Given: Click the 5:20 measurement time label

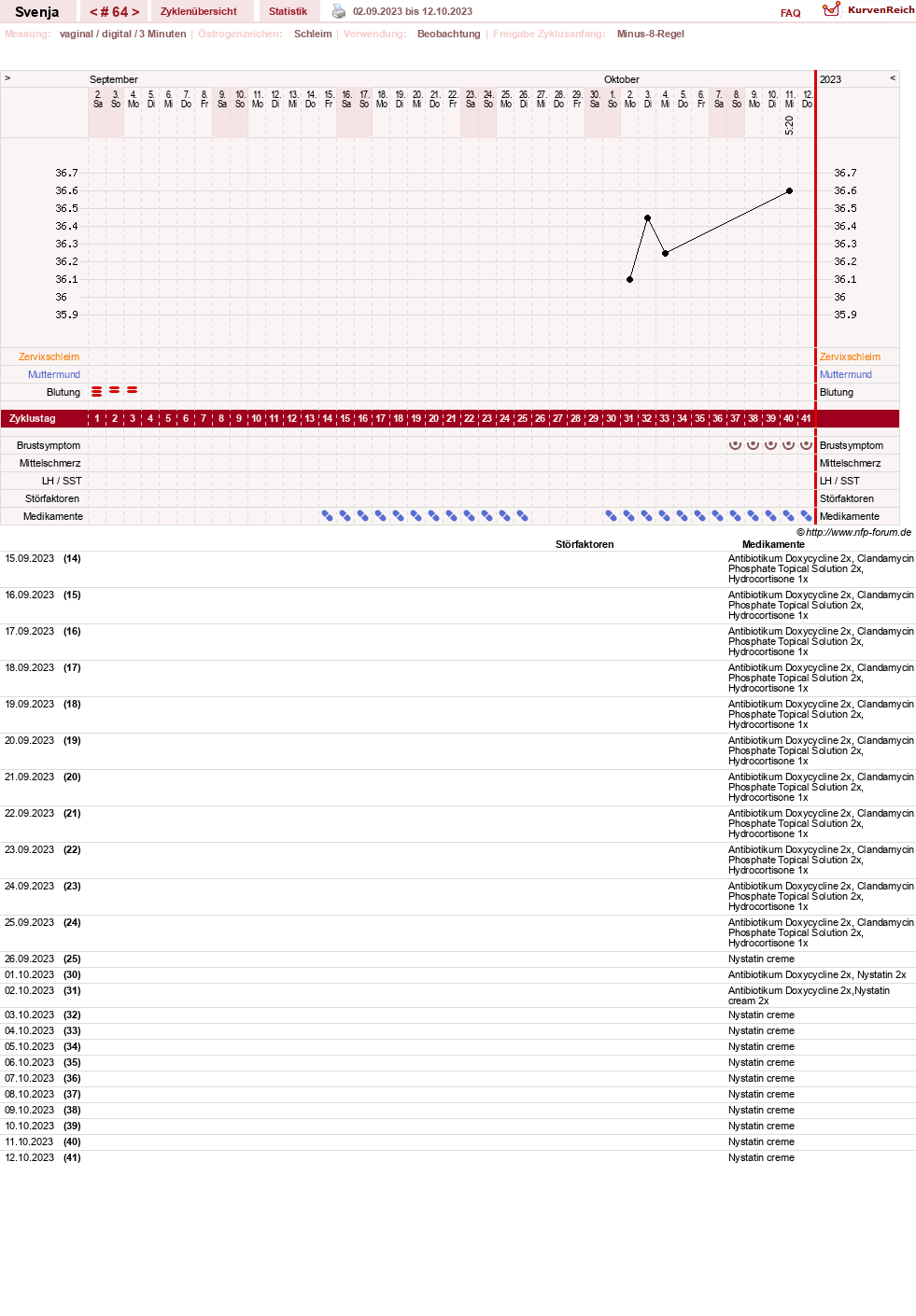Looking at the screenshot, I should (790, 125).
